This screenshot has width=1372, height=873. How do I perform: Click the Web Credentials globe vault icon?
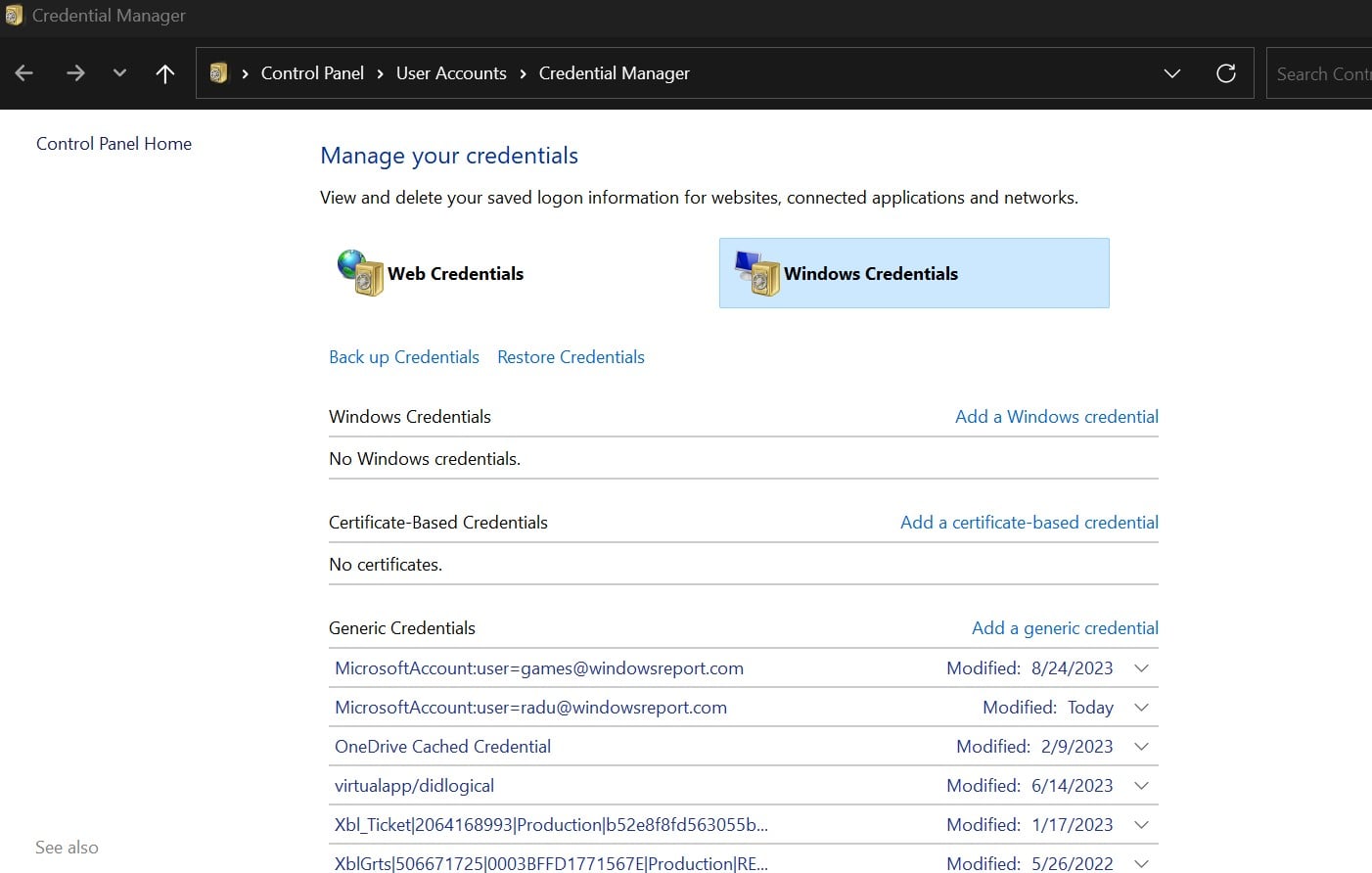point(360,272)
